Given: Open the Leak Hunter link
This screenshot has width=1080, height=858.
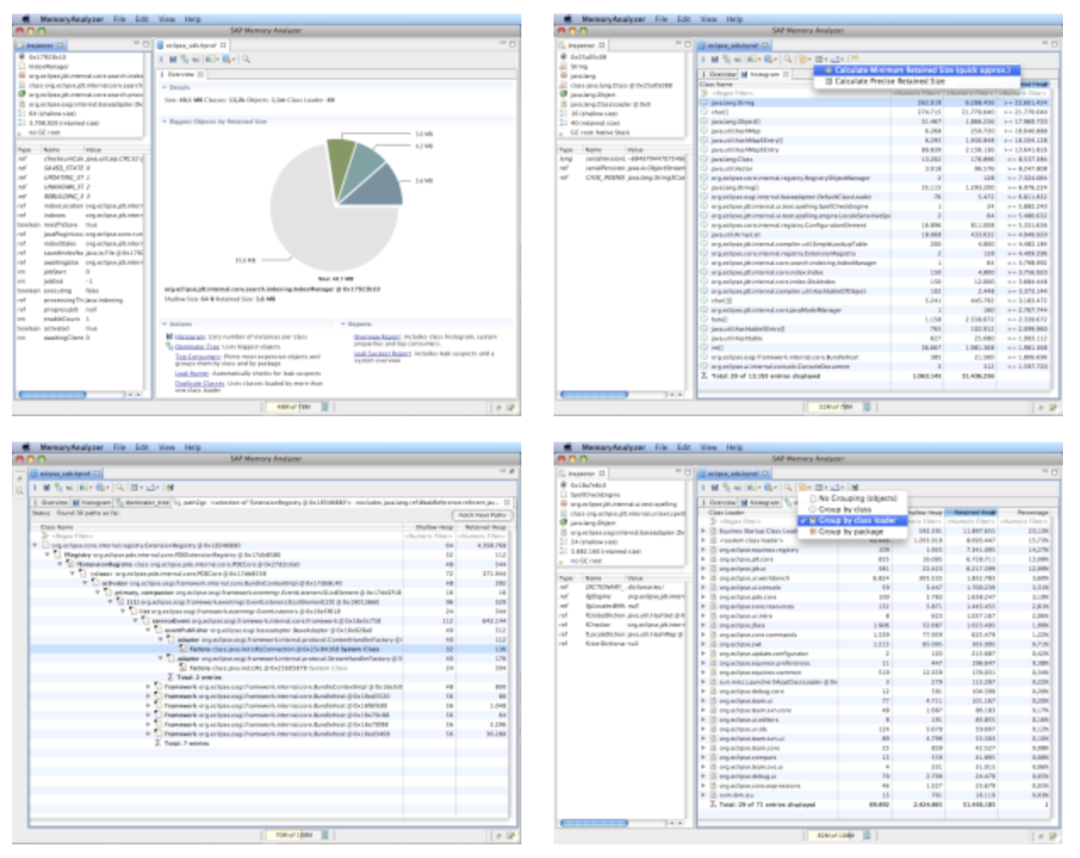Looking at the screenshot, I should coord(191,373).
